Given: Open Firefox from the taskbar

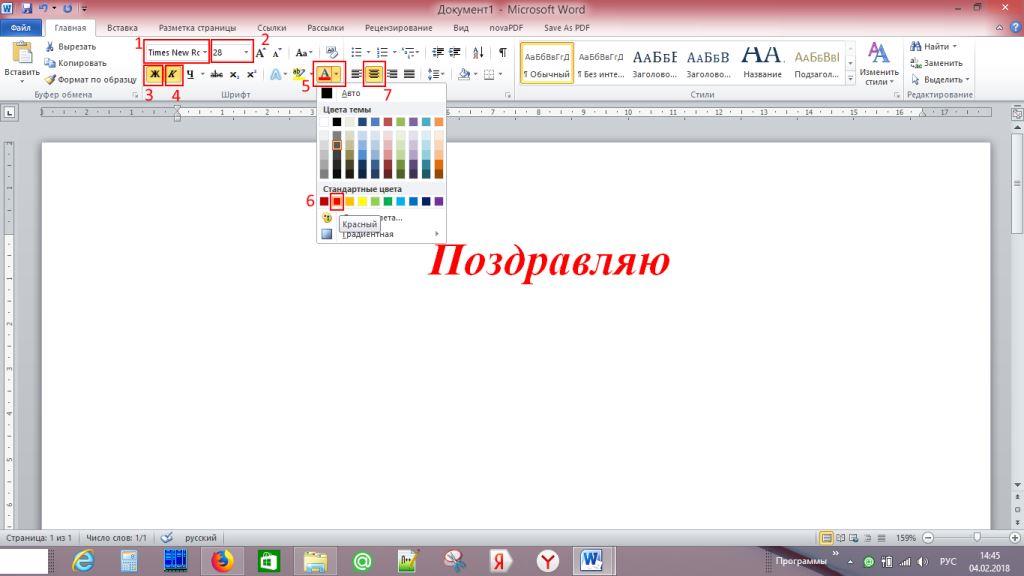Looking at the screenshot, I should click(x=222, y=561).
